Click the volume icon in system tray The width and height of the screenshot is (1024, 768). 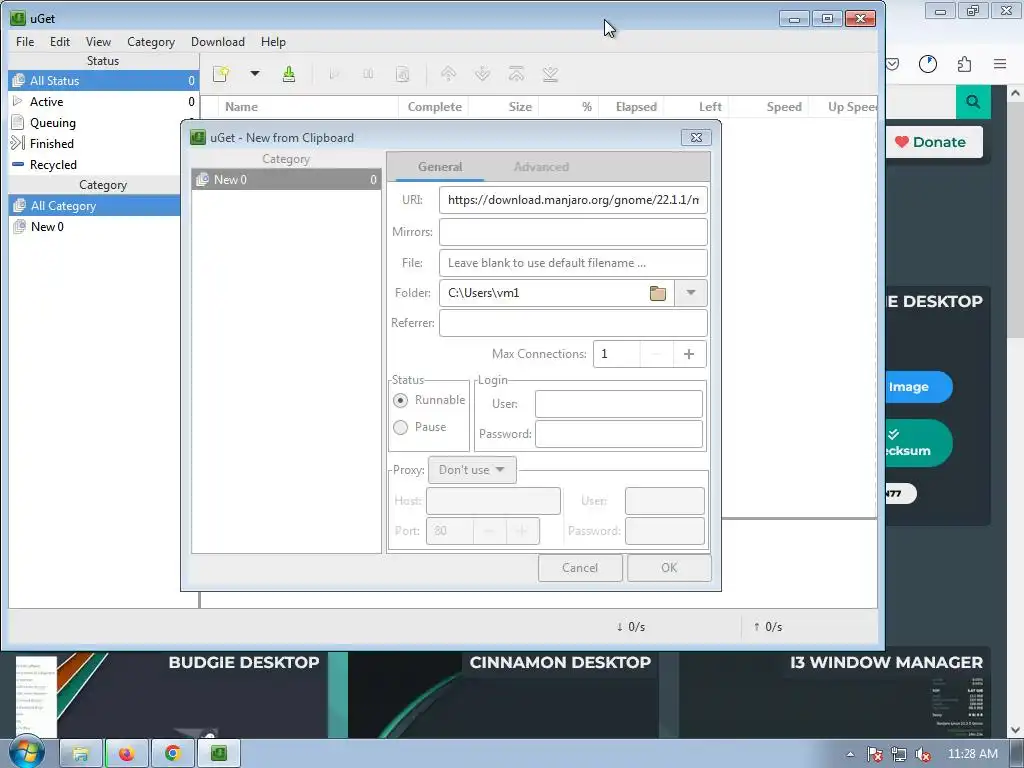click(923, 755)
